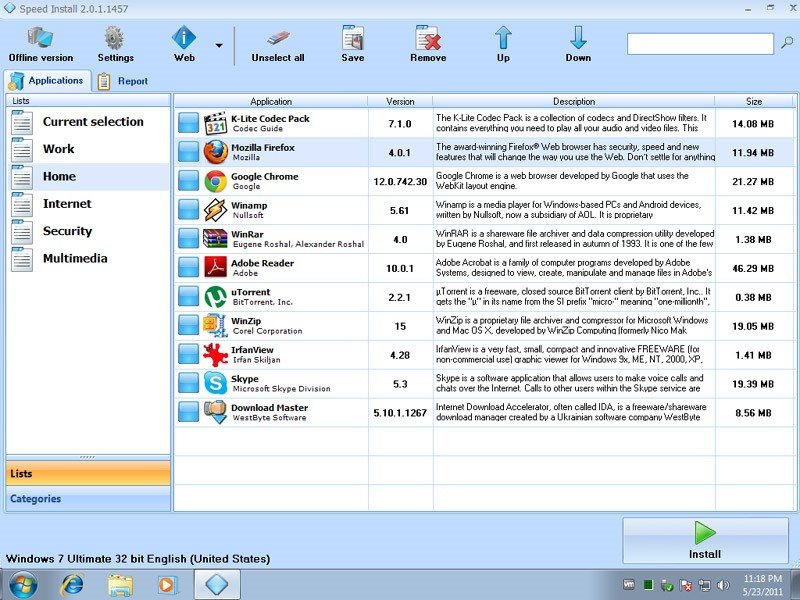Viewport: 800px width, 600px height.
Task: Click the search magnifier icon
Action: click(x=787, y=43)
